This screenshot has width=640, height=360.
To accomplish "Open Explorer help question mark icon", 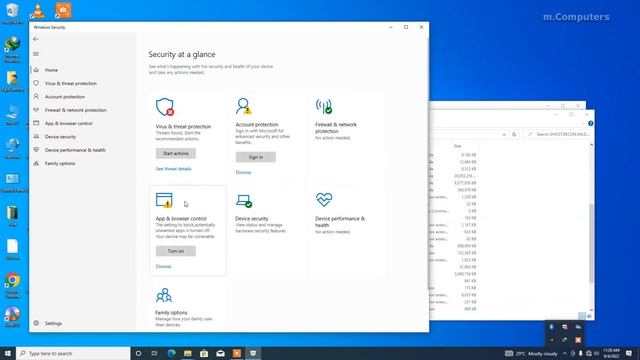I will [591, 123].
